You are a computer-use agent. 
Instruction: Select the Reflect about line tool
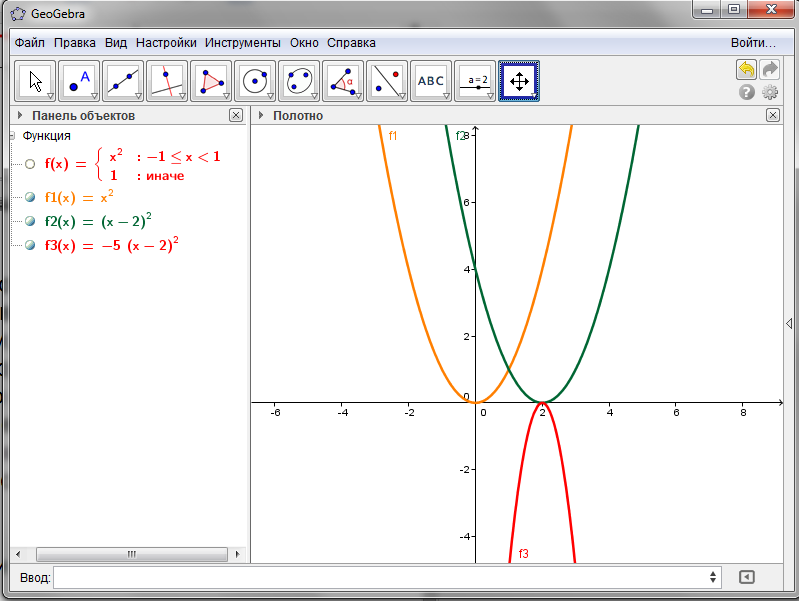coord(387,81)
